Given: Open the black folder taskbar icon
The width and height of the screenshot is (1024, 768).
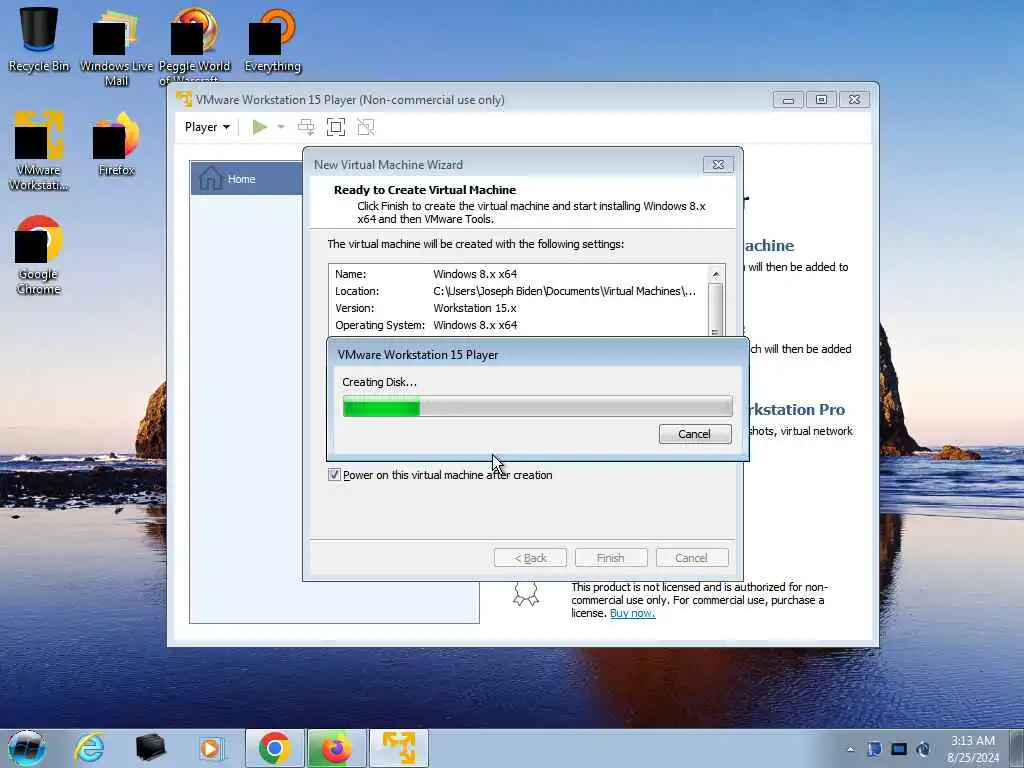Looking at the screenshot, I should [x=150, y=748].
